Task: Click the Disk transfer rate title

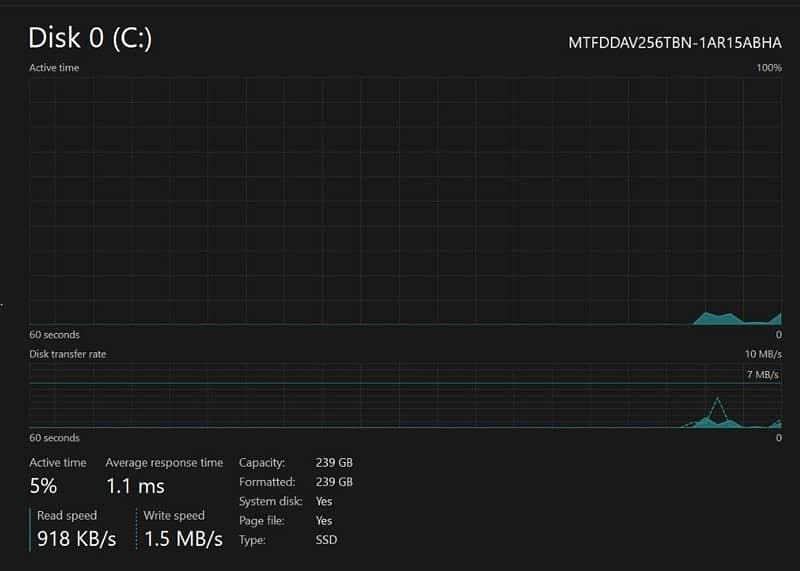Action: tap(68, 354)
